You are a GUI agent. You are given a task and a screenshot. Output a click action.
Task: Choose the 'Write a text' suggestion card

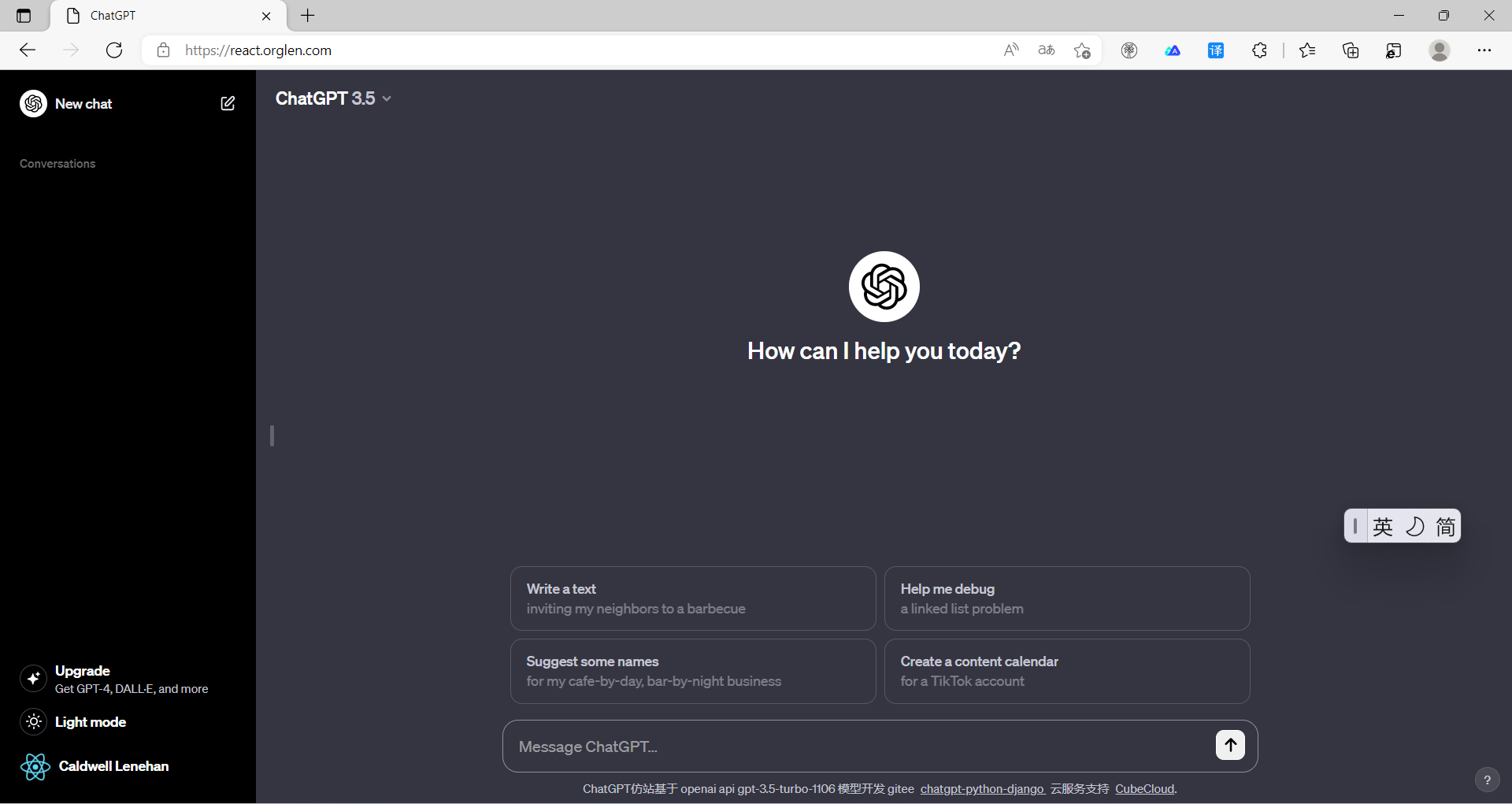pos(693,598)
